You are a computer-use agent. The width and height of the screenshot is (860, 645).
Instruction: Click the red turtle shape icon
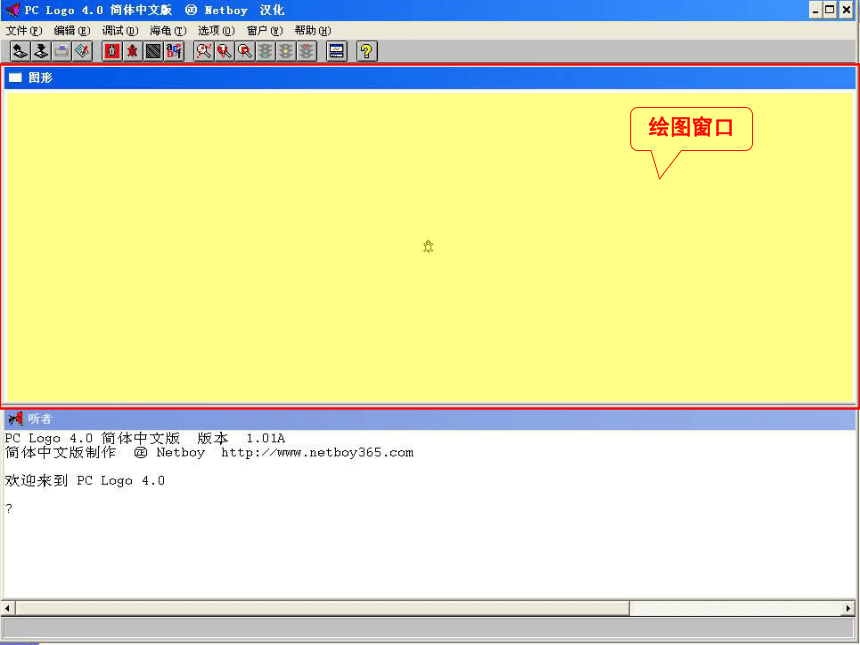pyautogui.click(x=132, y=51)
